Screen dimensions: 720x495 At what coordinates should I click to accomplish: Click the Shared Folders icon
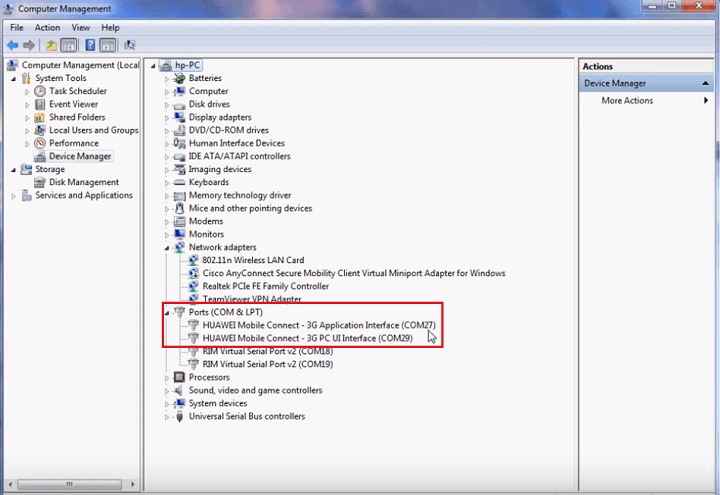(40, 117)
